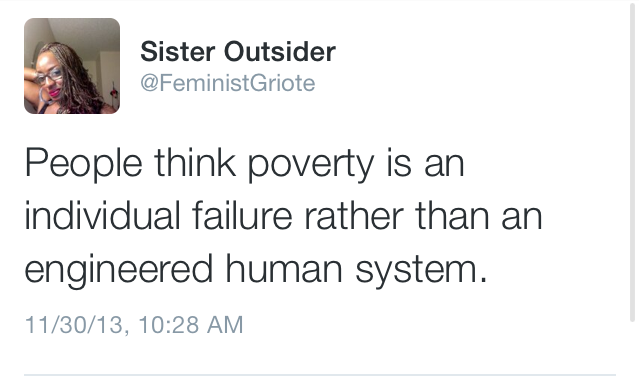Click the word "engineered" in the tweet

coord(119,269)
